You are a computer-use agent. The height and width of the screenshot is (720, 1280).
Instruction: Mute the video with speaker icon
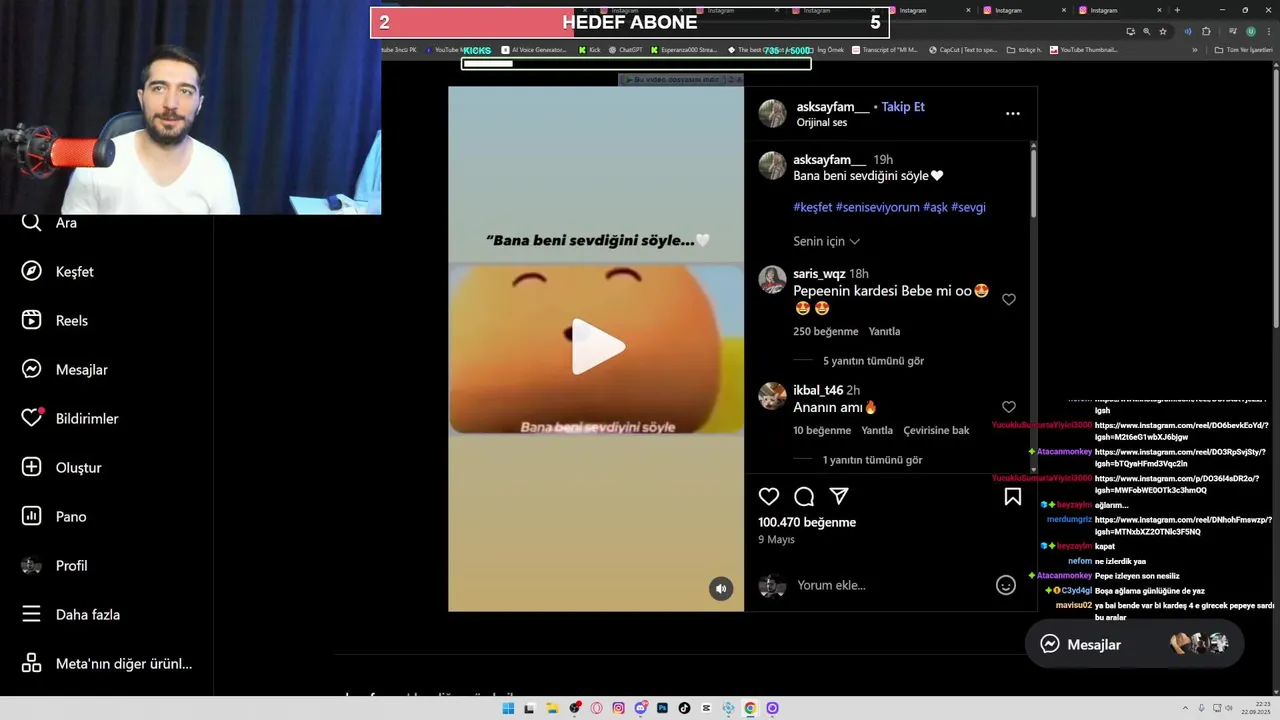pos(721,589)
